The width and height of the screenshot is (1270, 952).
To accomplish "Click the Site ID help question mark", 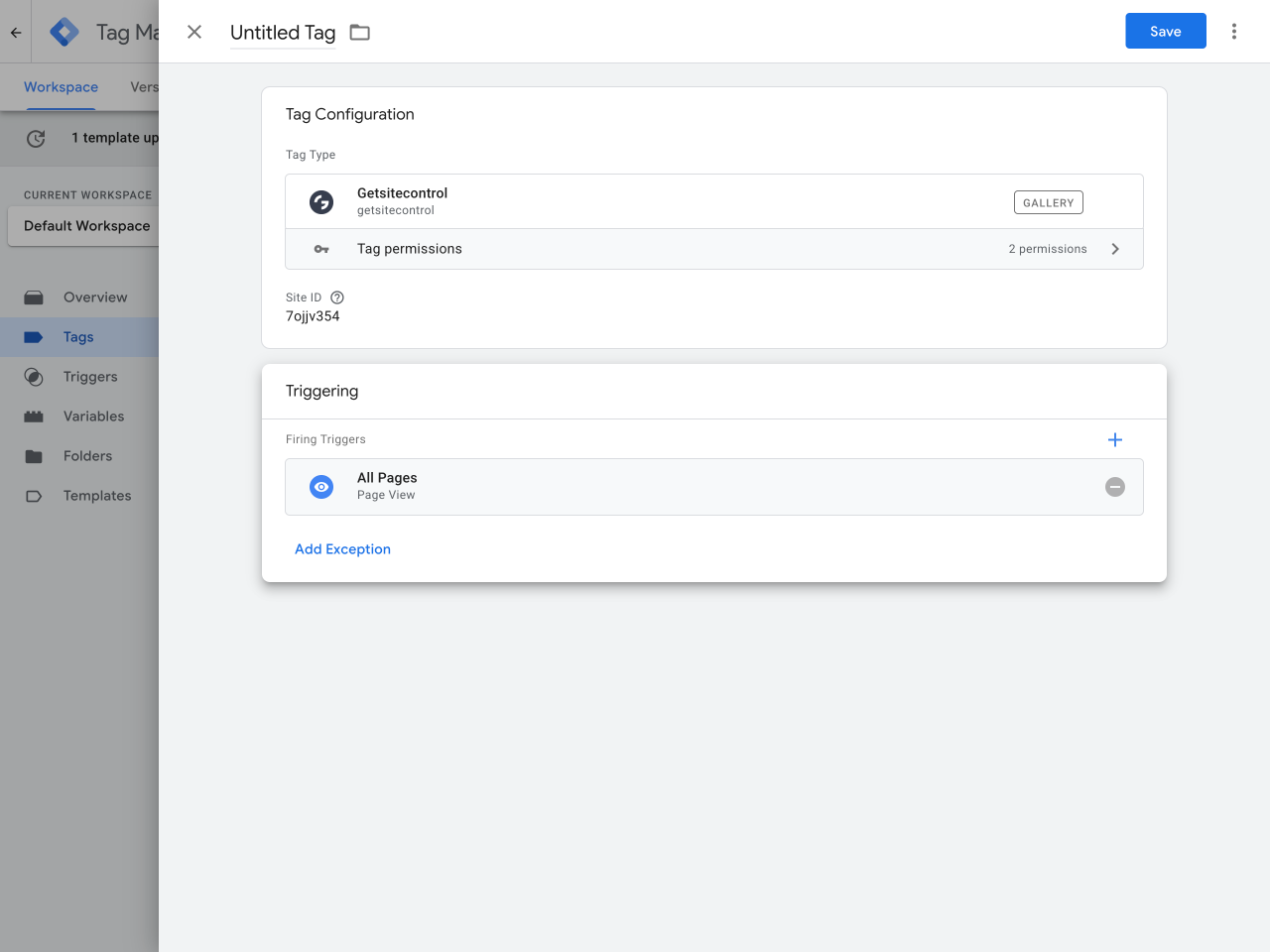I will tap(337, 297).
